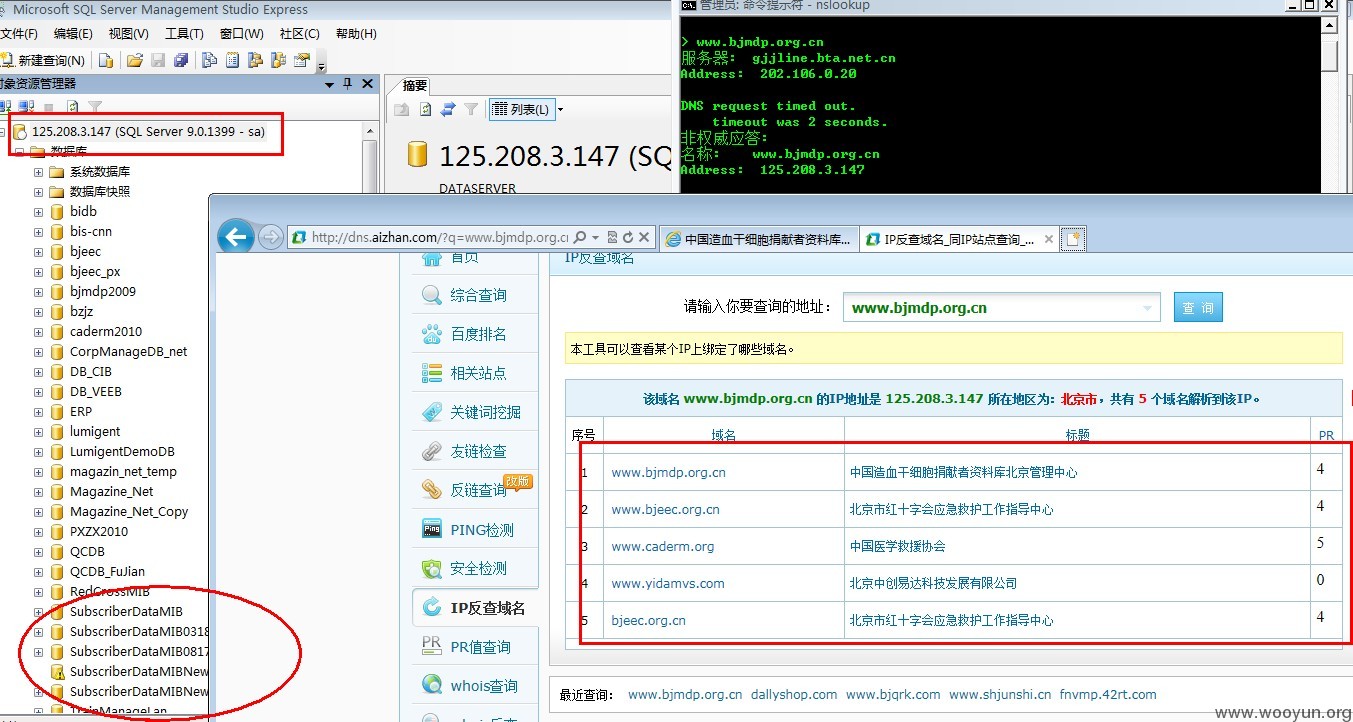Expand the 系统数据库 folder
This screenshot has width=1353, height=722.
click(x=39, y=172)
